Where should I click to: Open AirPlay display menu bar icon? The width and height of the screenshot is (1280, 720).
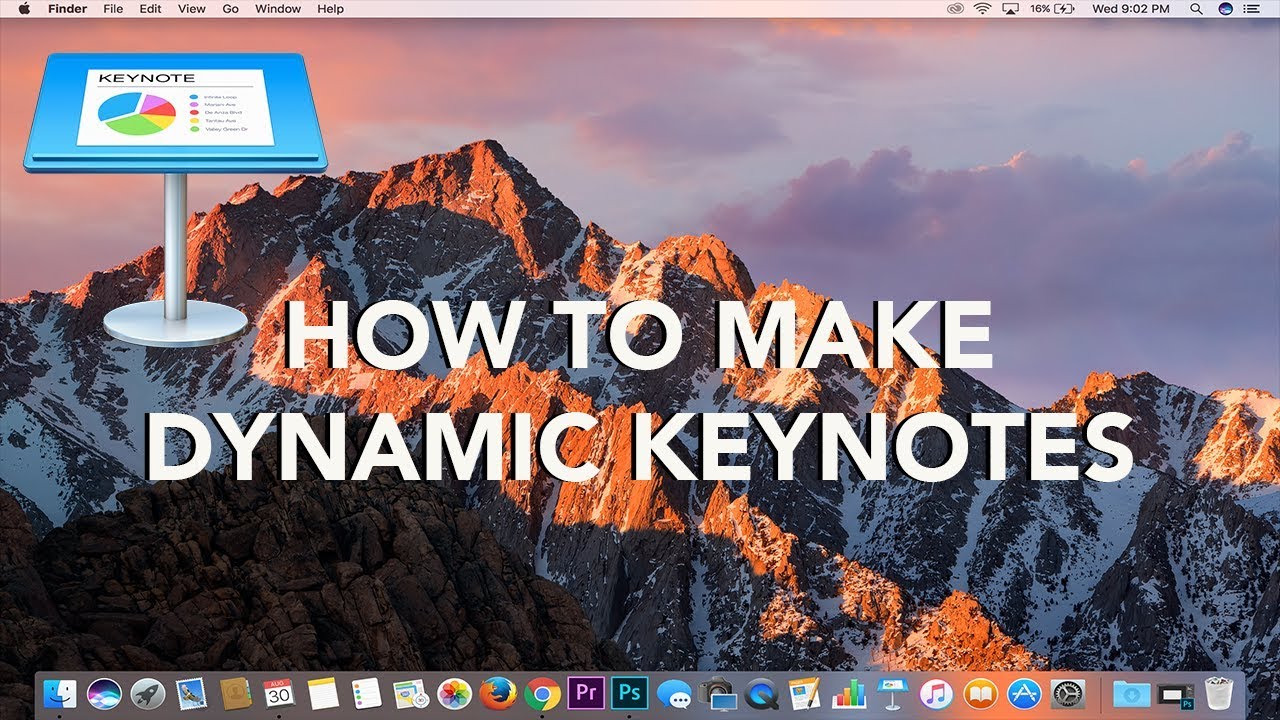[1010, 9]
